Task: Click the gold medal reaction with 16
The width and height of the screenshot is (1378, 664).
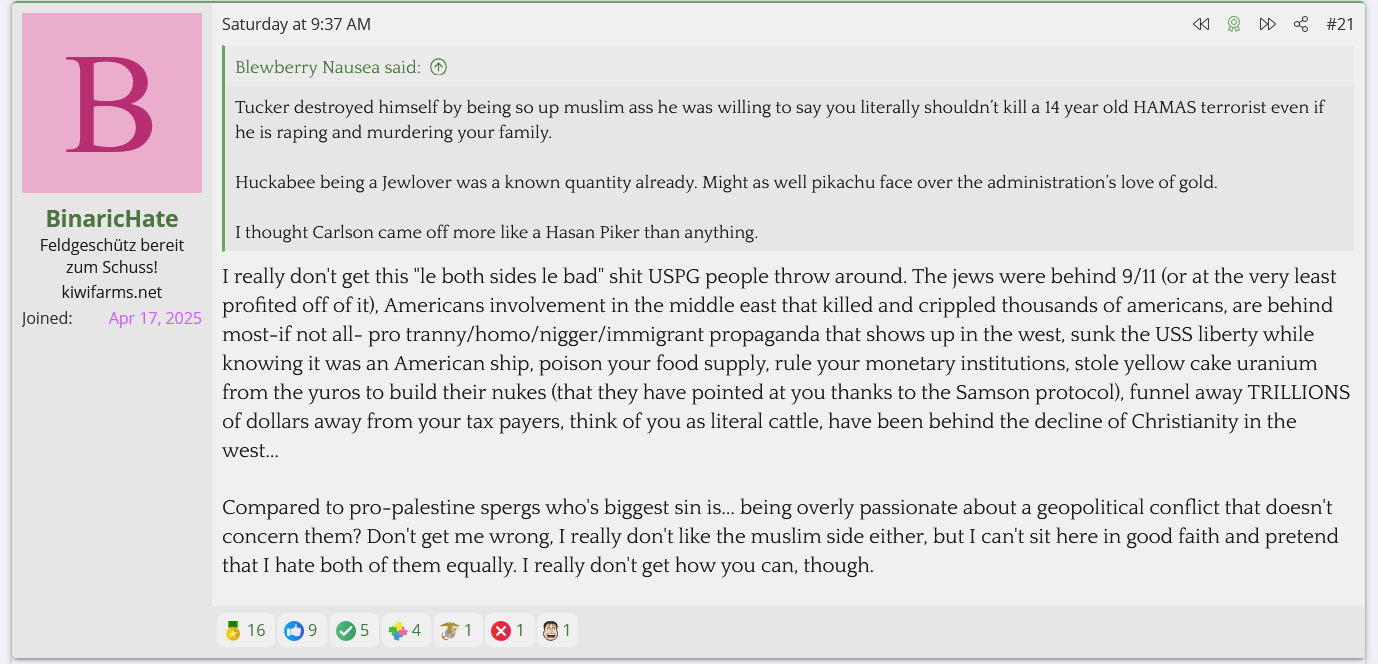Action: (245, 630)
